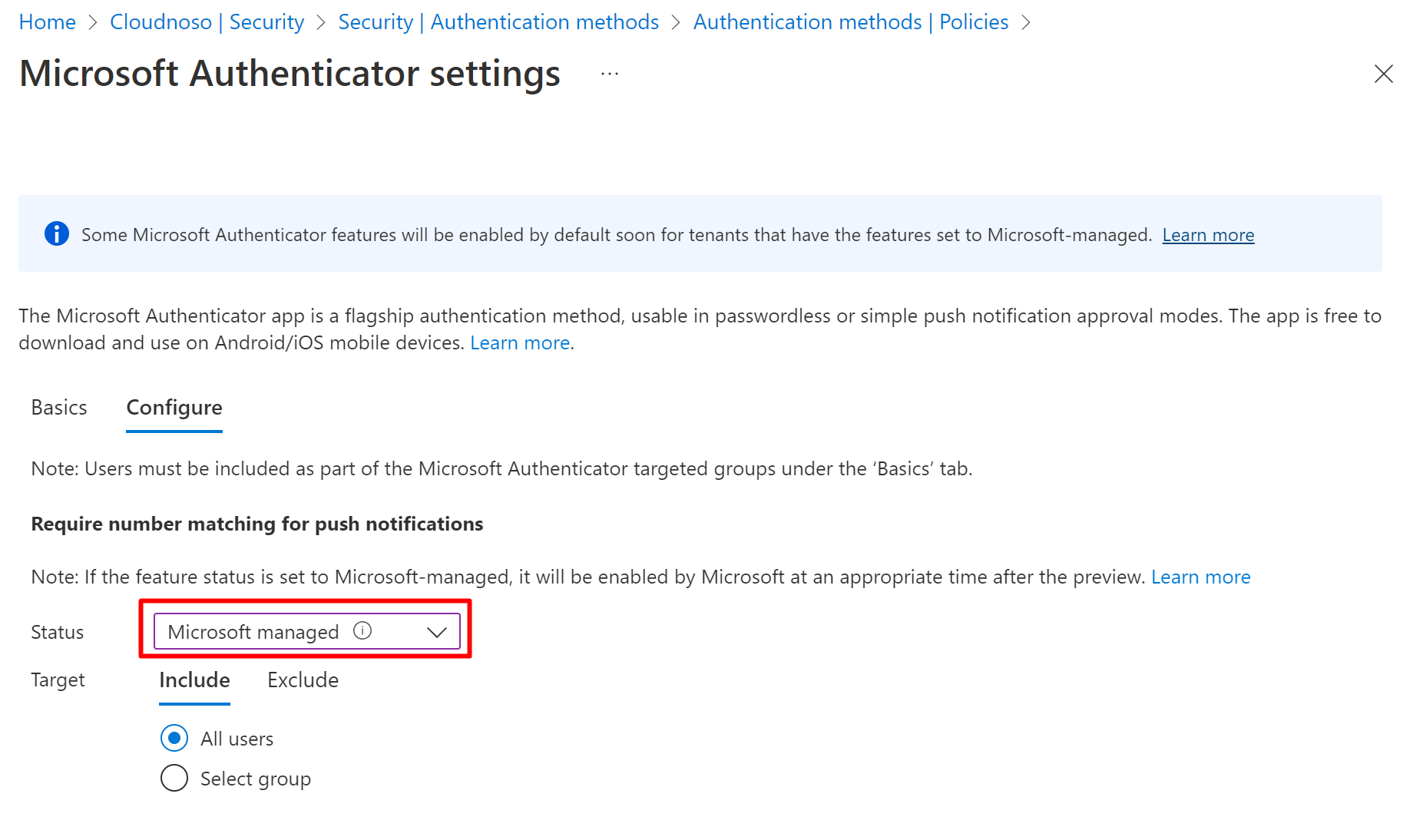The width and height of the screenshot is (1410, 840).
Task: Click the info icon beside Microsoft managed
Action: click(x=362, y=631)
